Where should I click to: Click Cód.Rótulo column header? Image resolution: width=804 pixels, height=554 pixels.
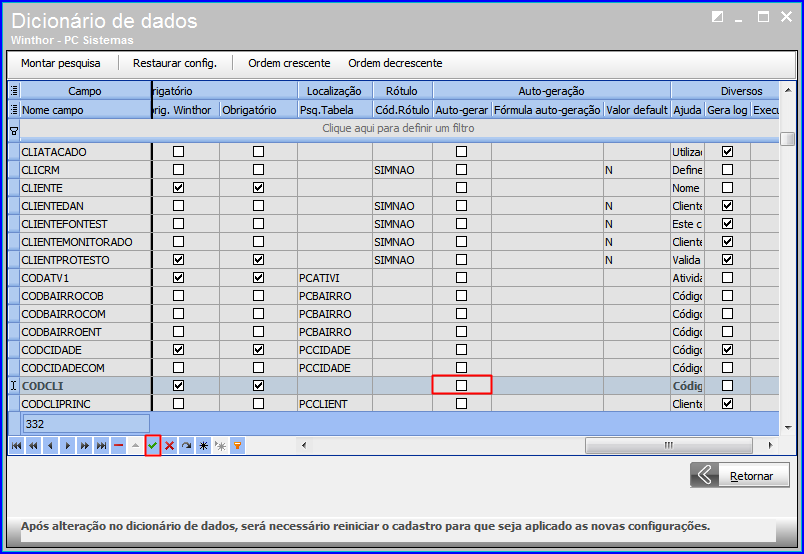pyautogui.click(x=403, y=110)
